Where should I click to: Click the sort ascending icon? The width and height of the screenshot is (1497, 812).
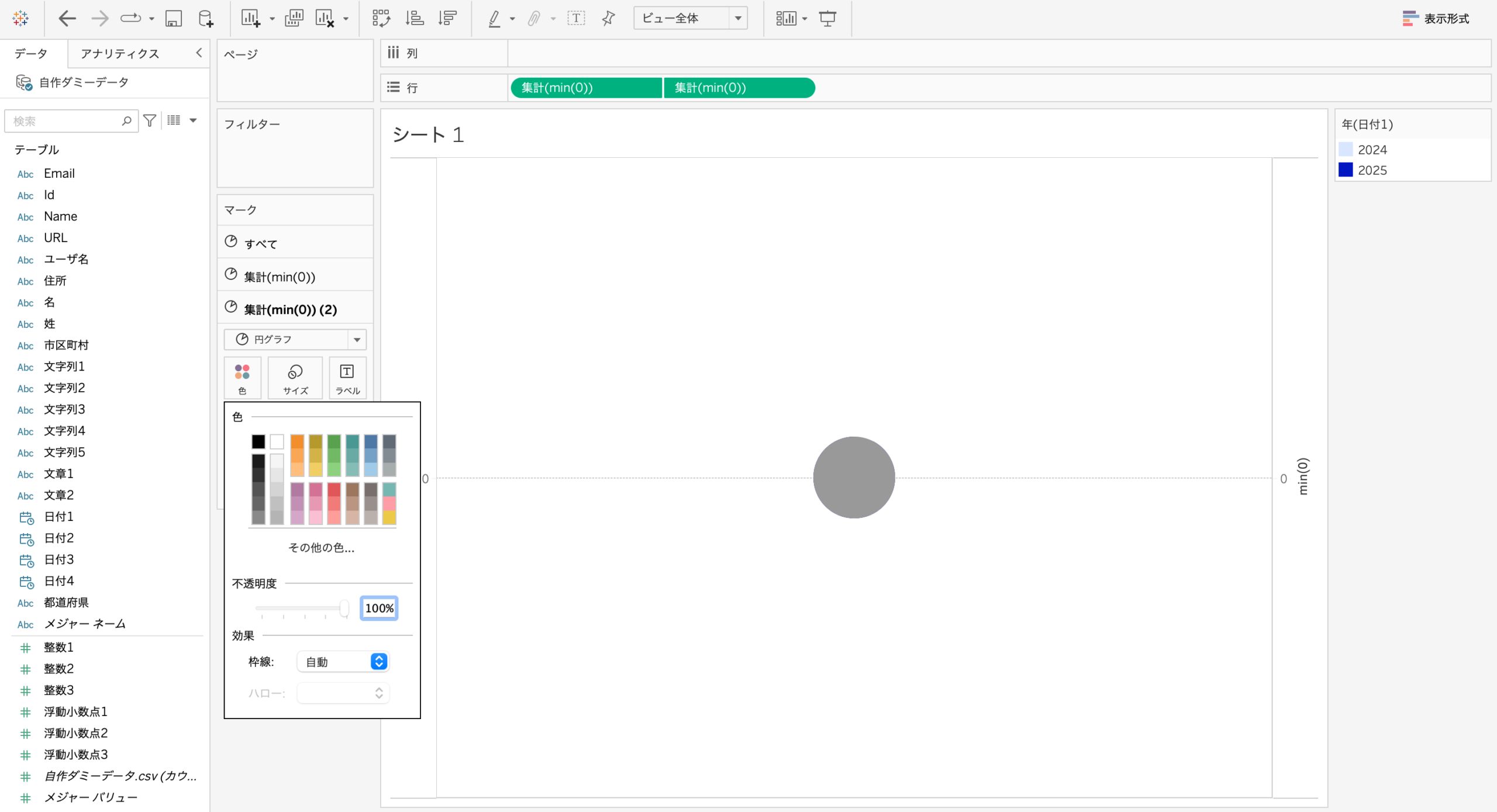click(415, 19)
